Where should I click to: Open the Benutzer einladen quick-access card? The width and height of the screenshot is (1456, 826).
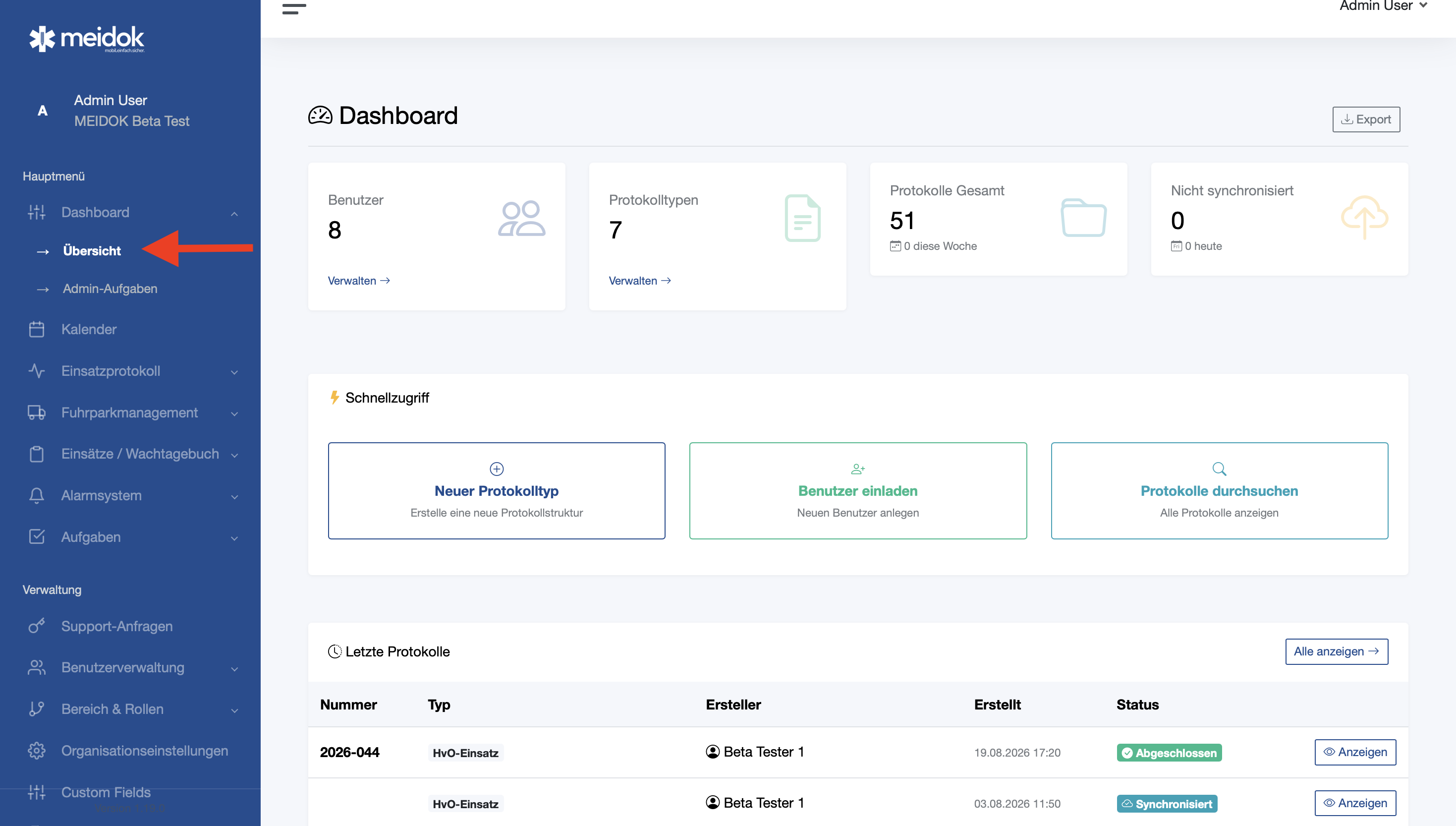tap(858, 491)
